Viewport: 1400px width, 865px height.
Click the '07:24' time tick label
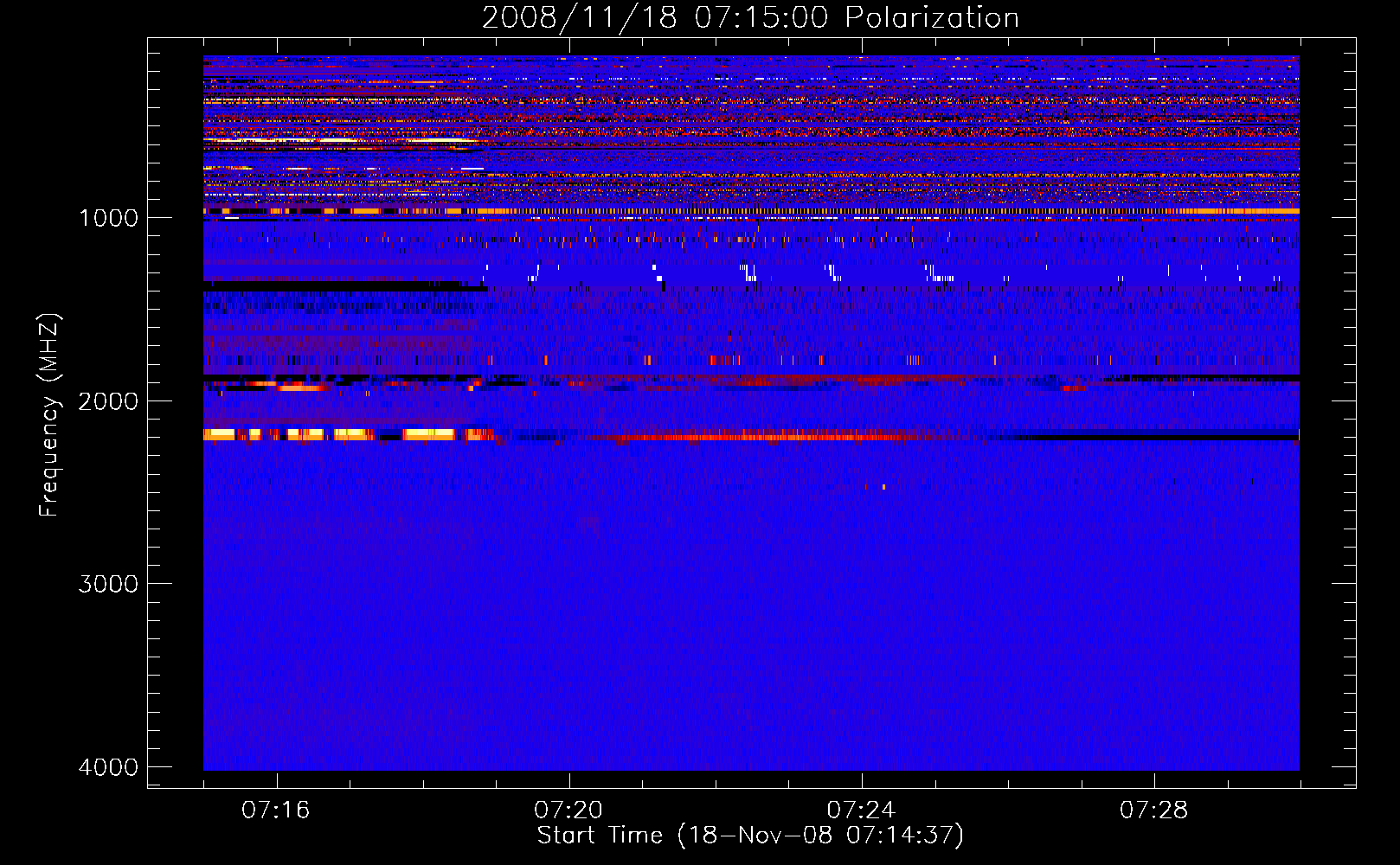pos(862,811)
